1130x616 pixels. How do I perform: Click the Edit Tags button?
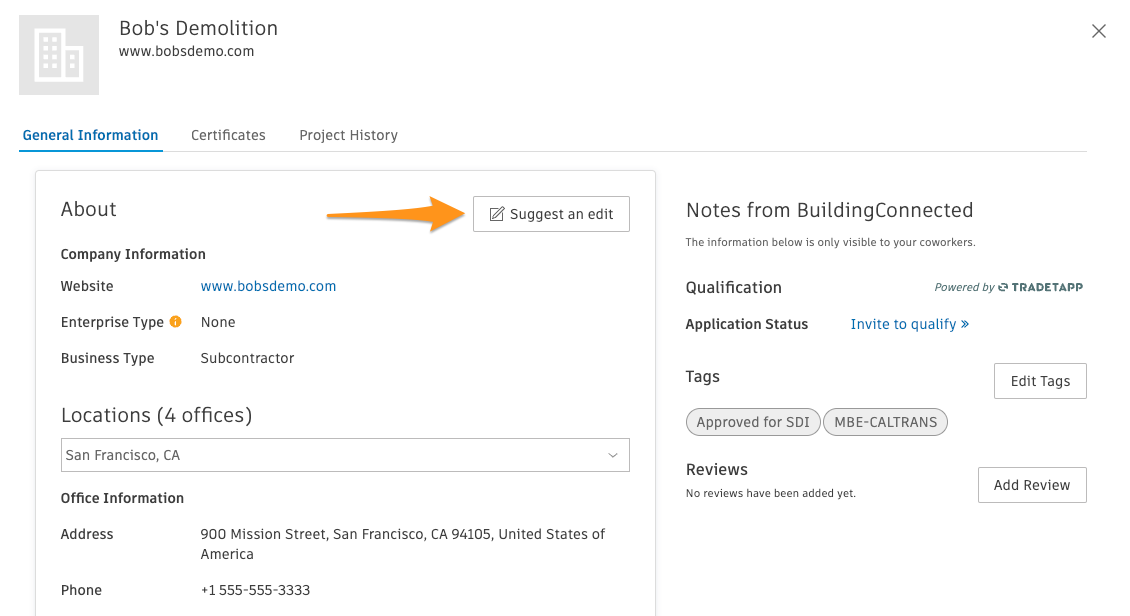[x=1040, y=381]
